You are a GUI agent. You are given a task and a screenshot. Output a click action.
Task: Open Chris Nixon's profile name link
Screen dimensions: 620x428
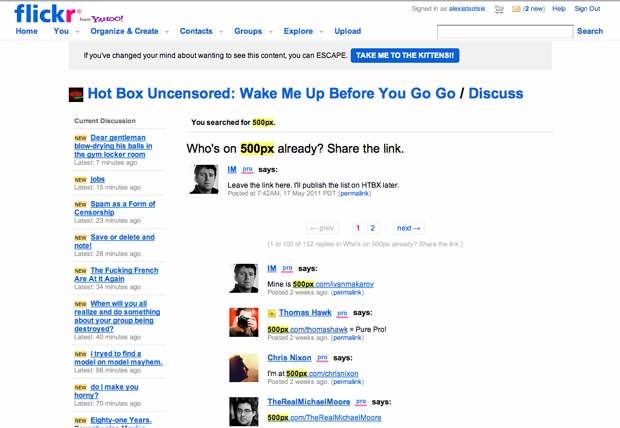(x=289, y=358)
